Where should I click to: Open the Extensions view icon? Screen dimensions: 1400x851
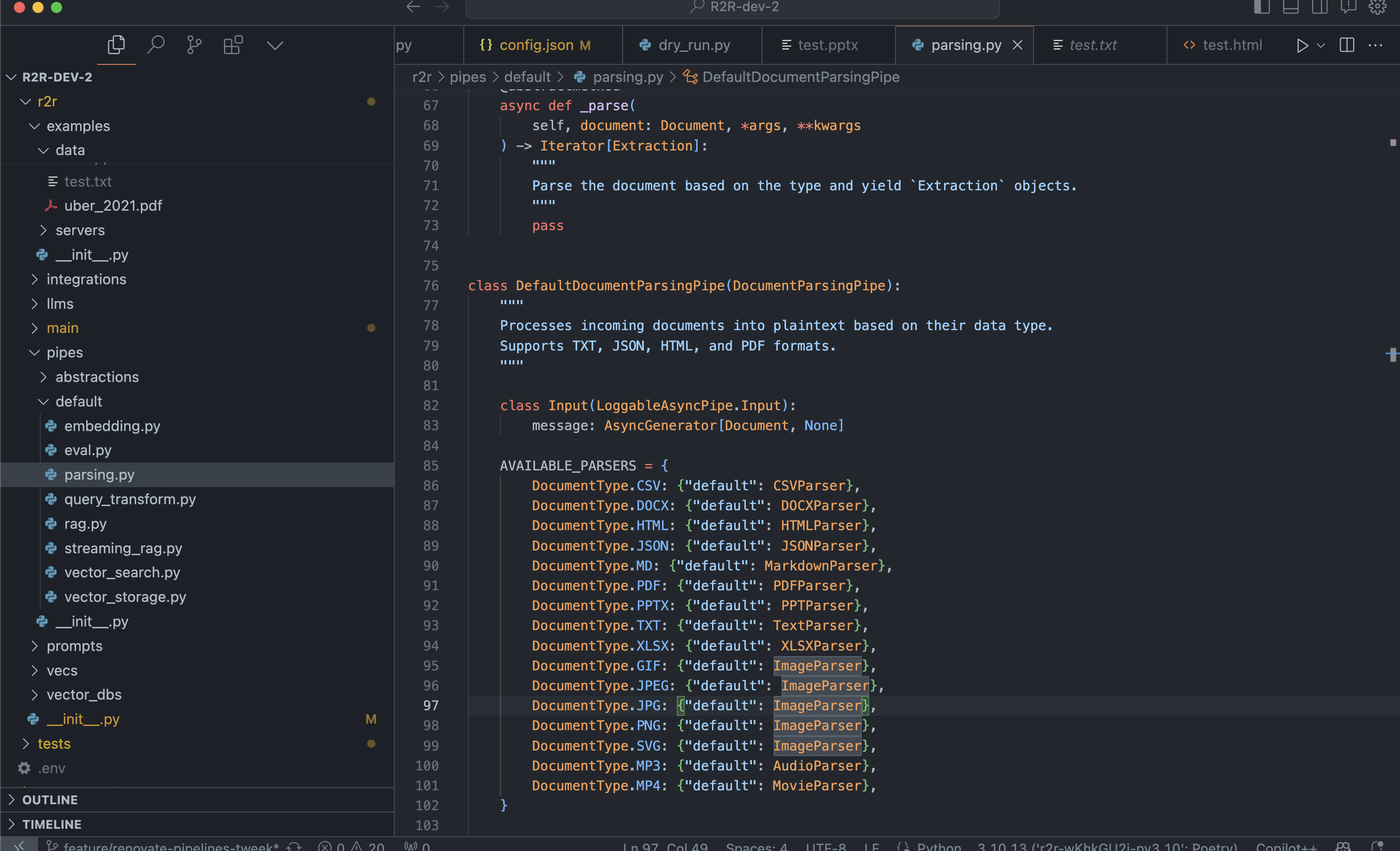coord(233,45)
